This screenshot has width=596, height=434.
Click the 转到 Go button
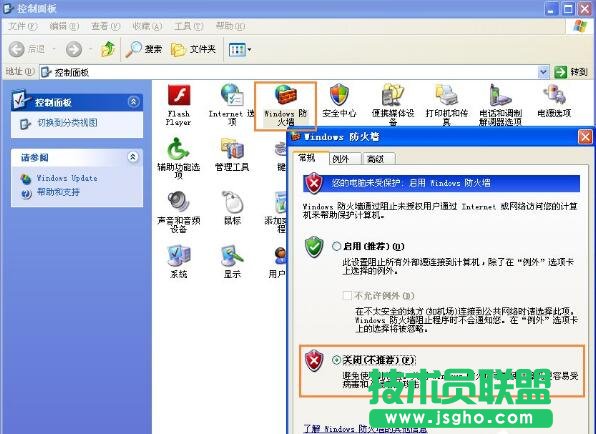point(571,71)
